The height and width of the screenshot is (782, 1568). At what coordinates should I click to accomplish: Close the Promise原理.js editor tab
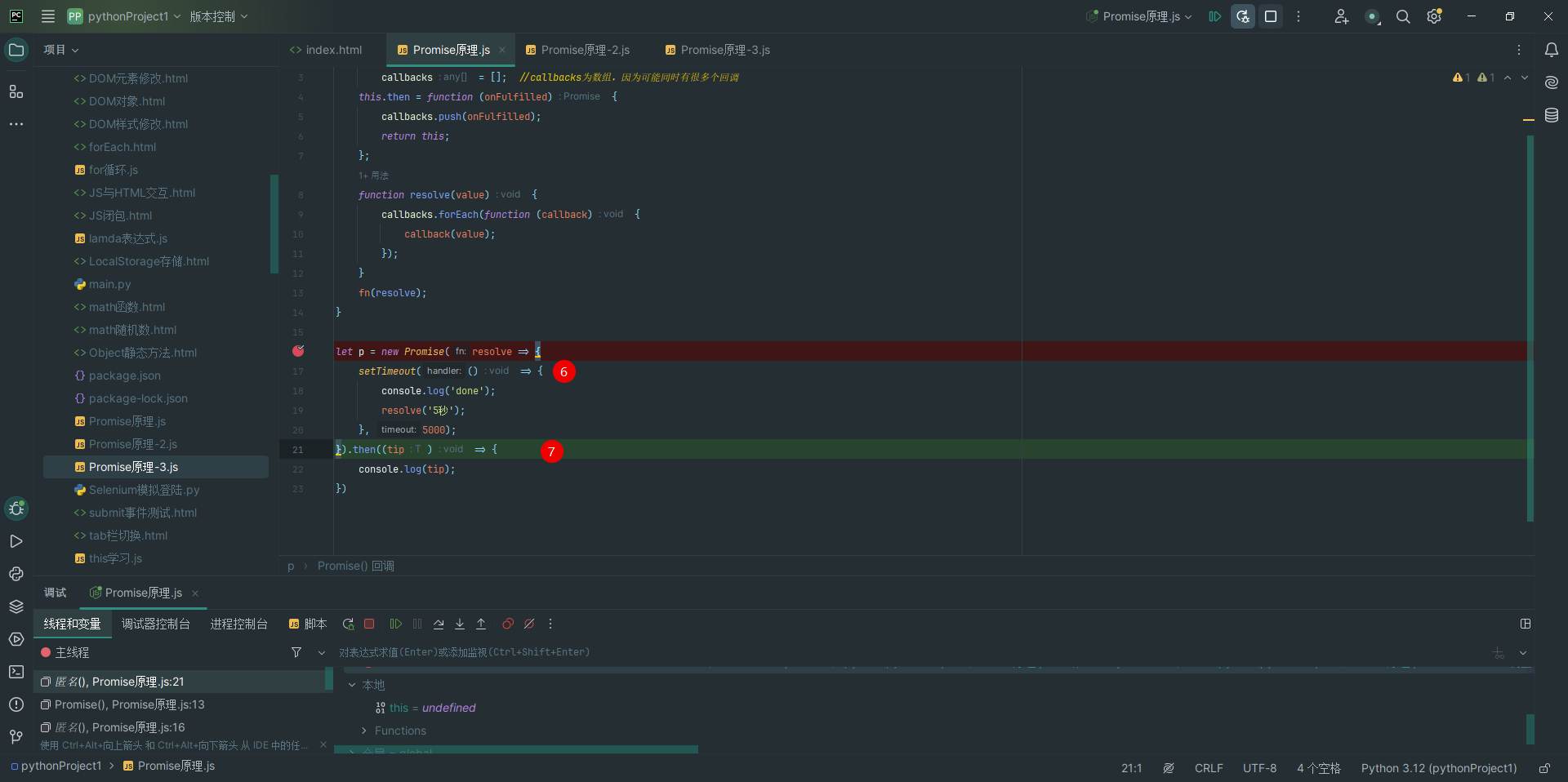pos(502,50)
